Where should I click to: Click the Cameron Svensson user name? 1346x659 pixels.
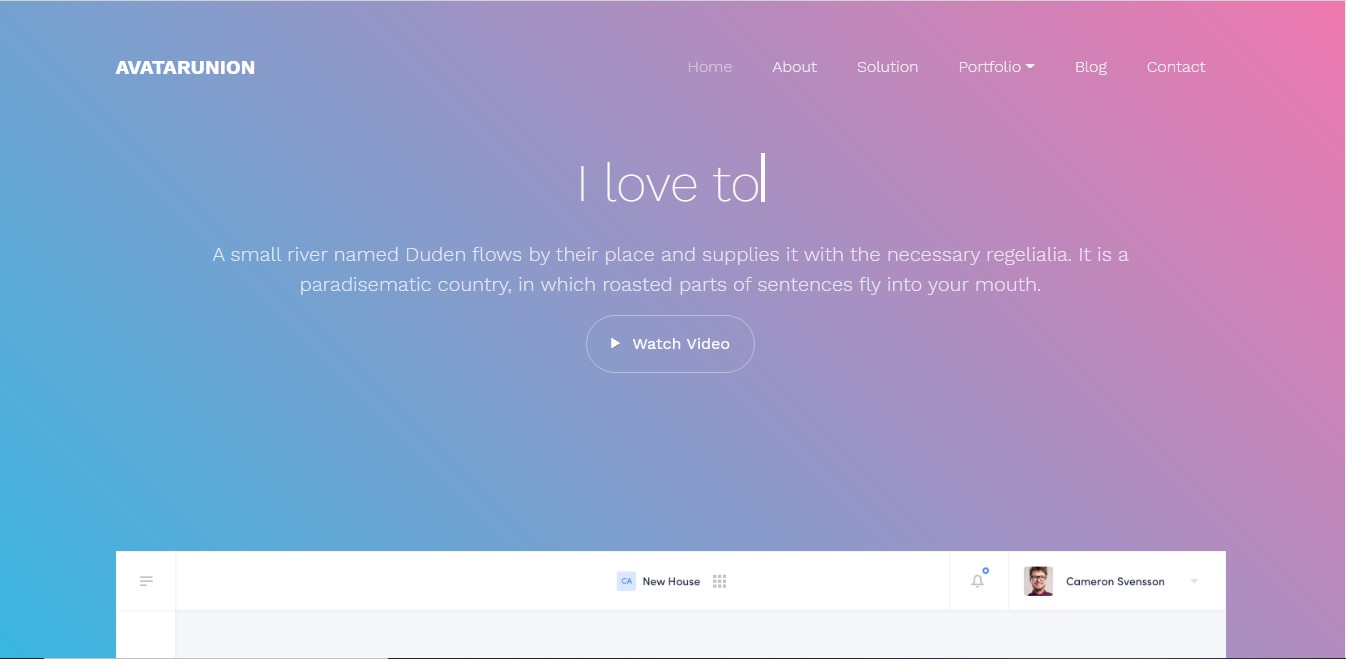1115,581
